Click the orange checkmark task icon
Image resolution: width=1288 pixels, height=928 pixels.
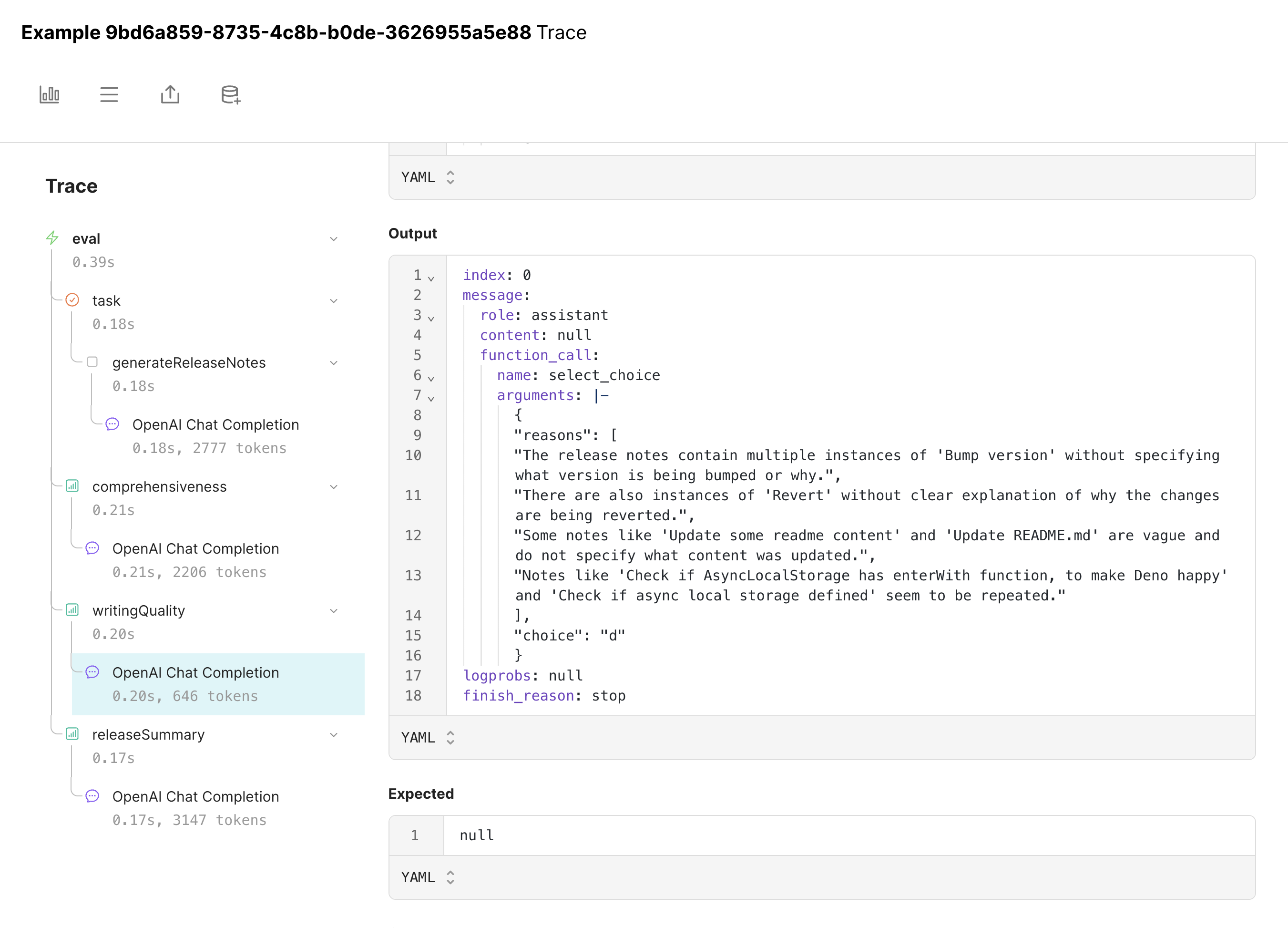(72, 300)
